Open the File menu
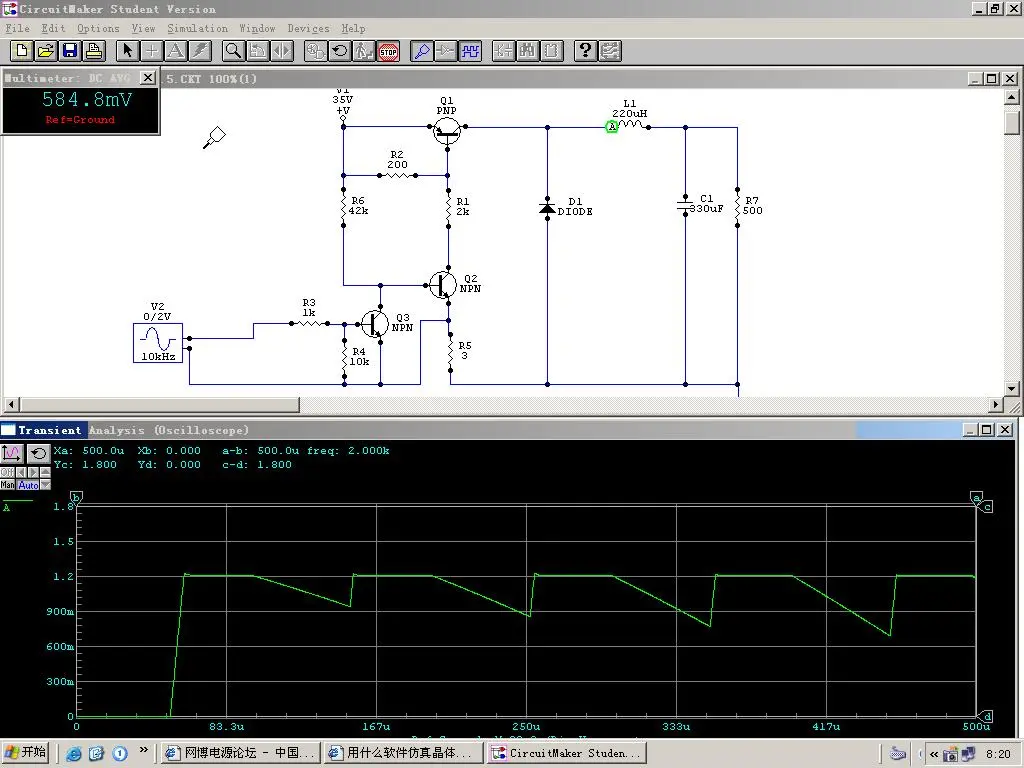This screenshot has height=768, width=1024. 18,29
